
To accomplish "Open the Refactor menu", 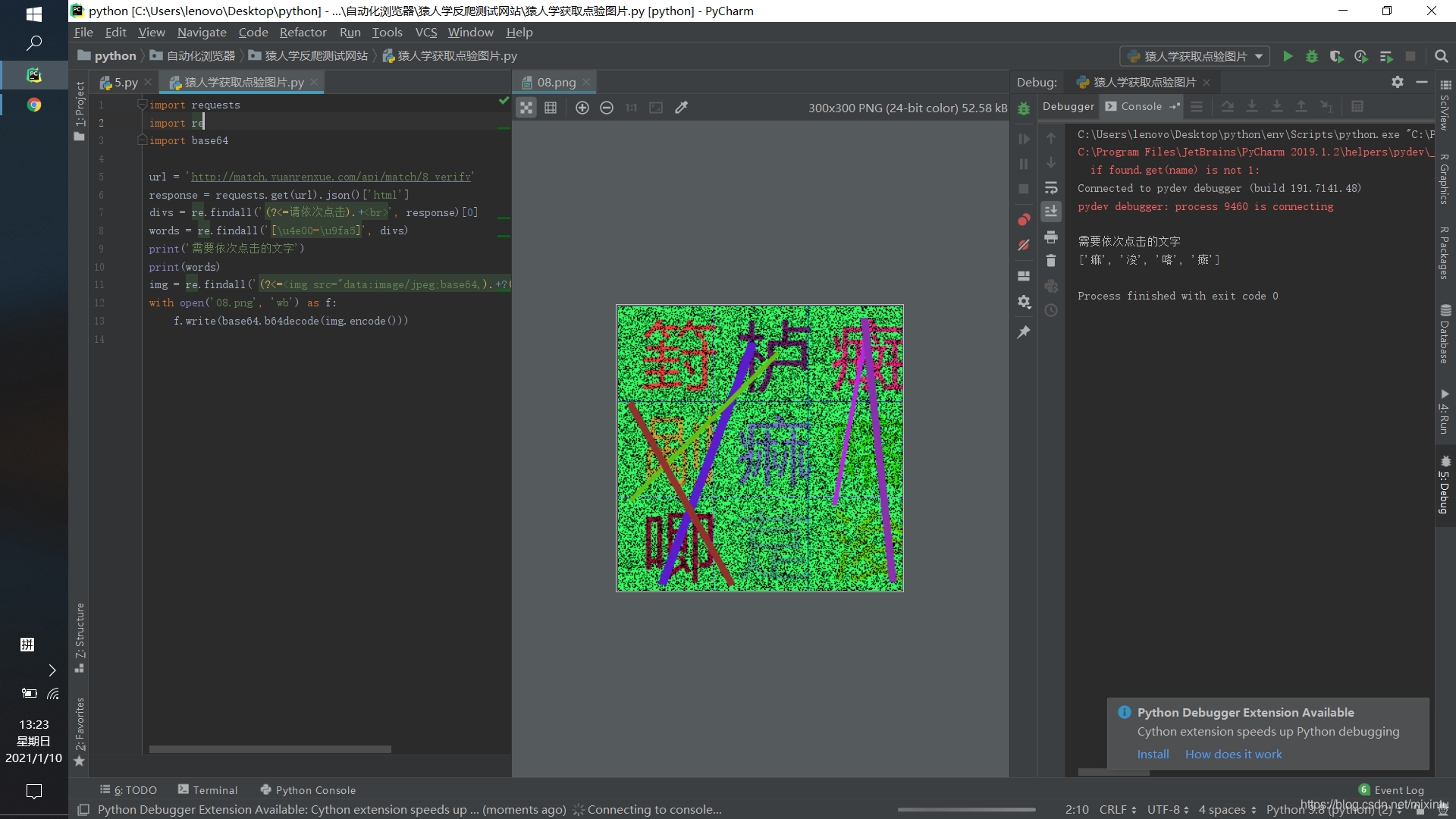I will [303, 32].
